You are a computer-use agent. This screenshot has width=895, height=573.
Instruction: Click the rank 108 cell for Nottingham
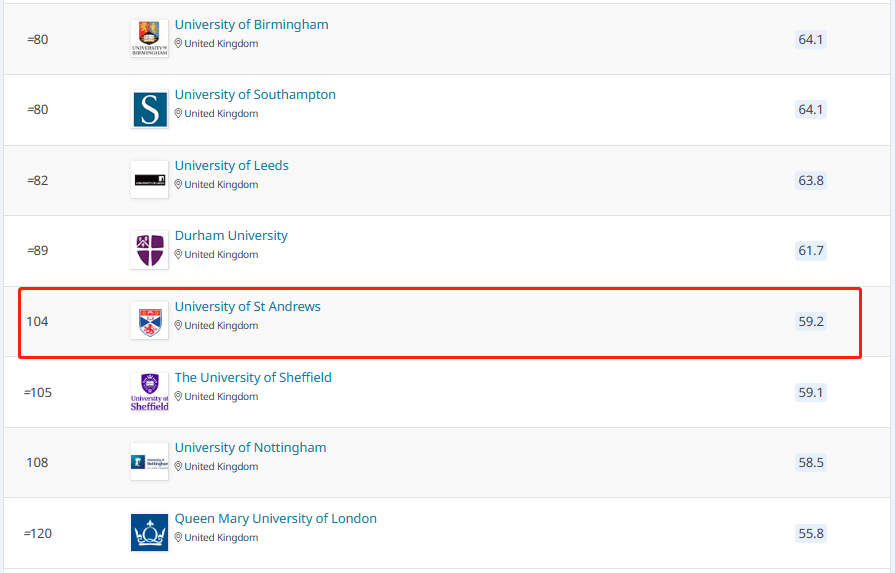[37, 463]
